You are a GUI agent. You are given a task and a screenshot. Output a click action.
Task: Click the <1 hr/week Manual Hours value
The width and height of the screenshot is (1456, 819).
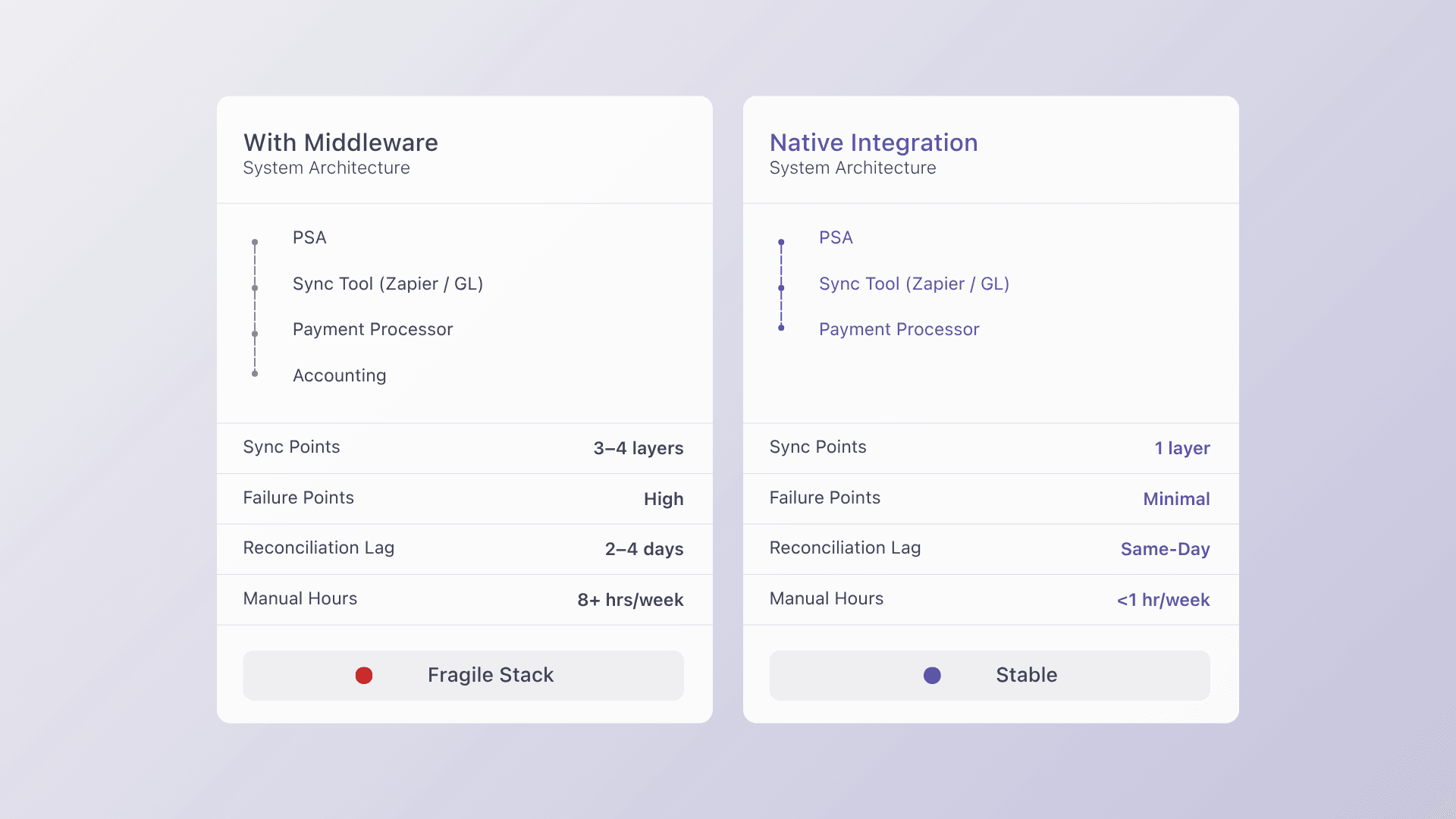(x=1163, y=600)
